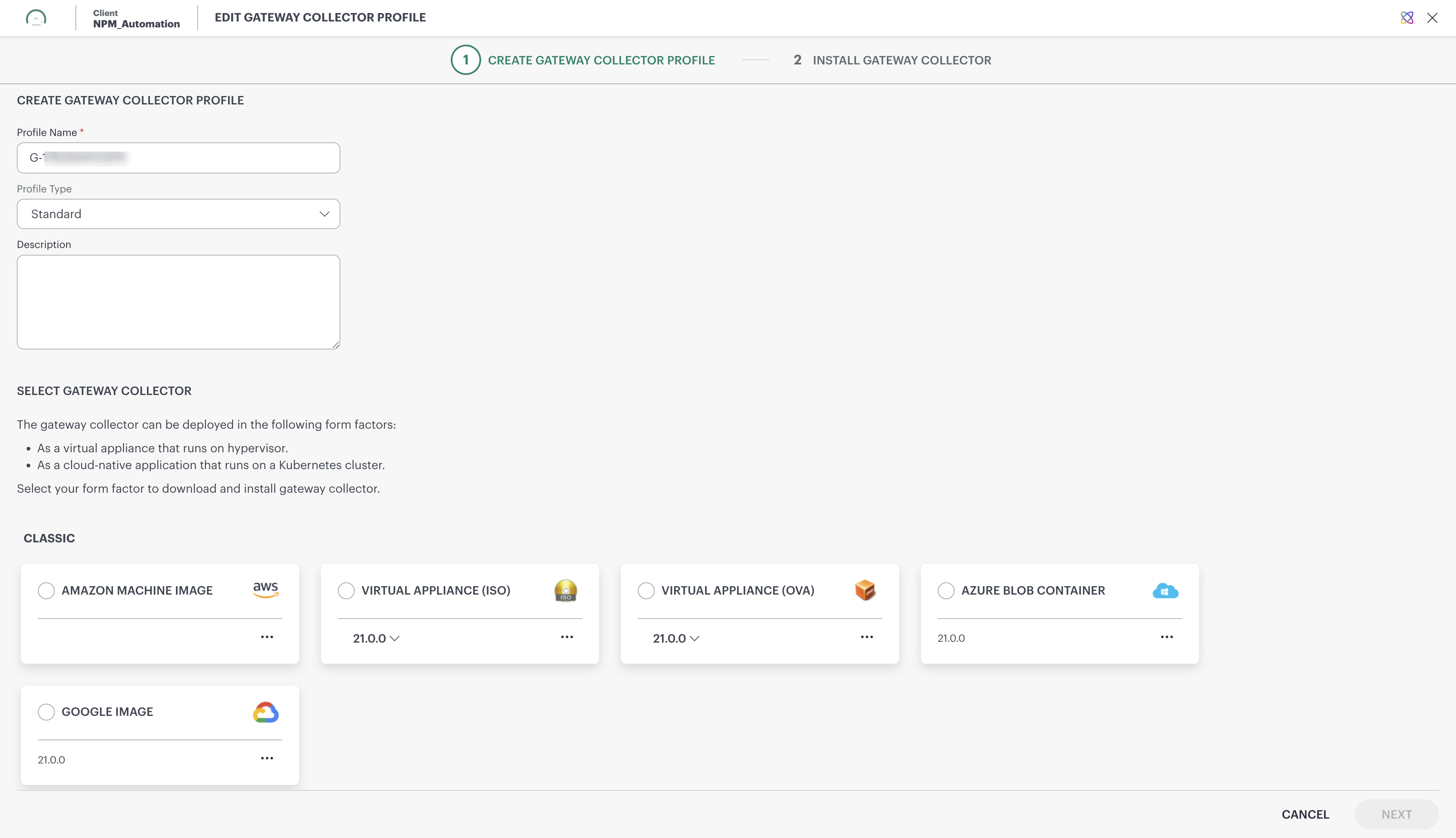This screenshot has height=838, width=1456.
Task: Click the Client NPM_Automation label
Action: (136, 19)
